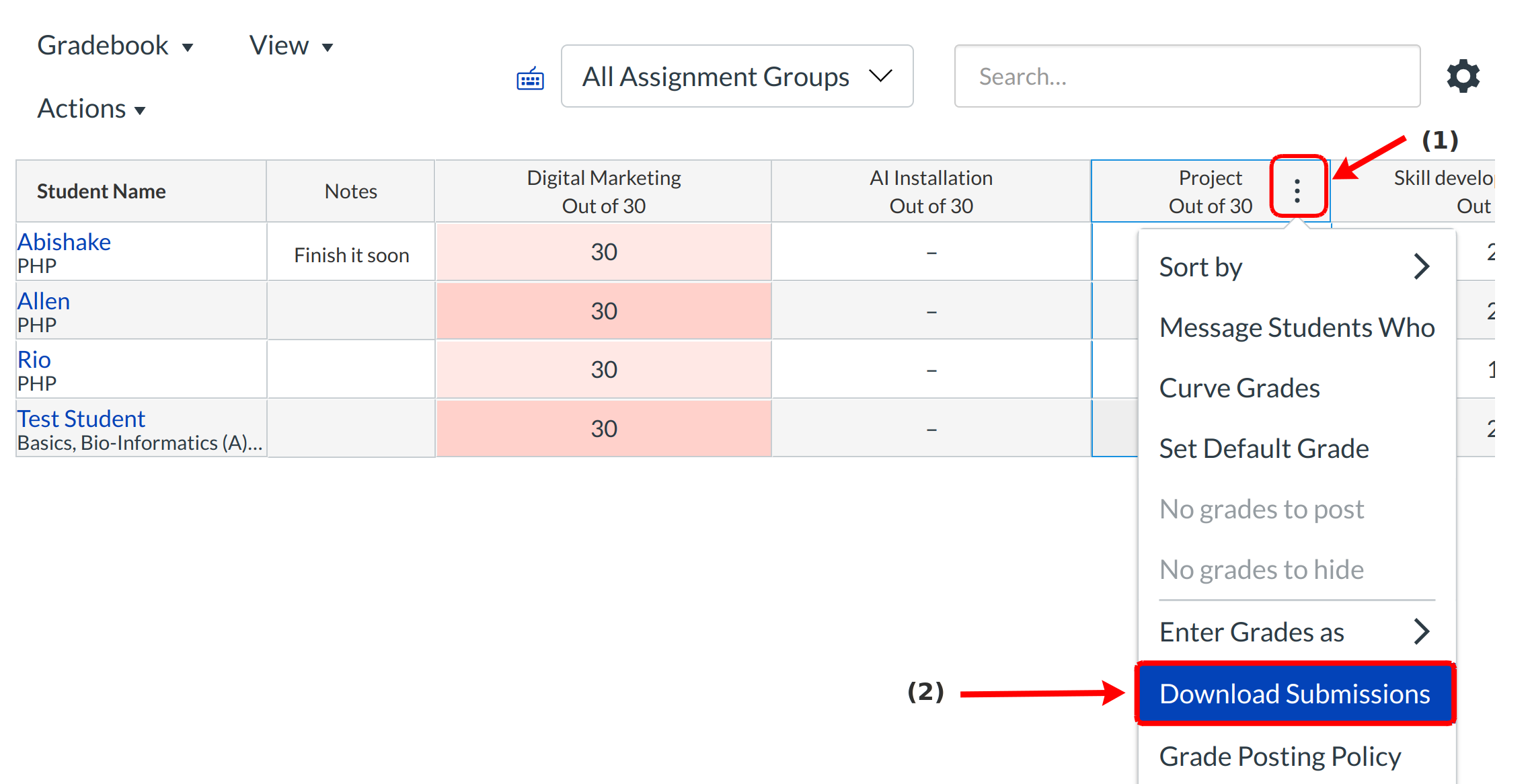
Task: Select Set Default Grade option
Action: (x=1263, y=448)
